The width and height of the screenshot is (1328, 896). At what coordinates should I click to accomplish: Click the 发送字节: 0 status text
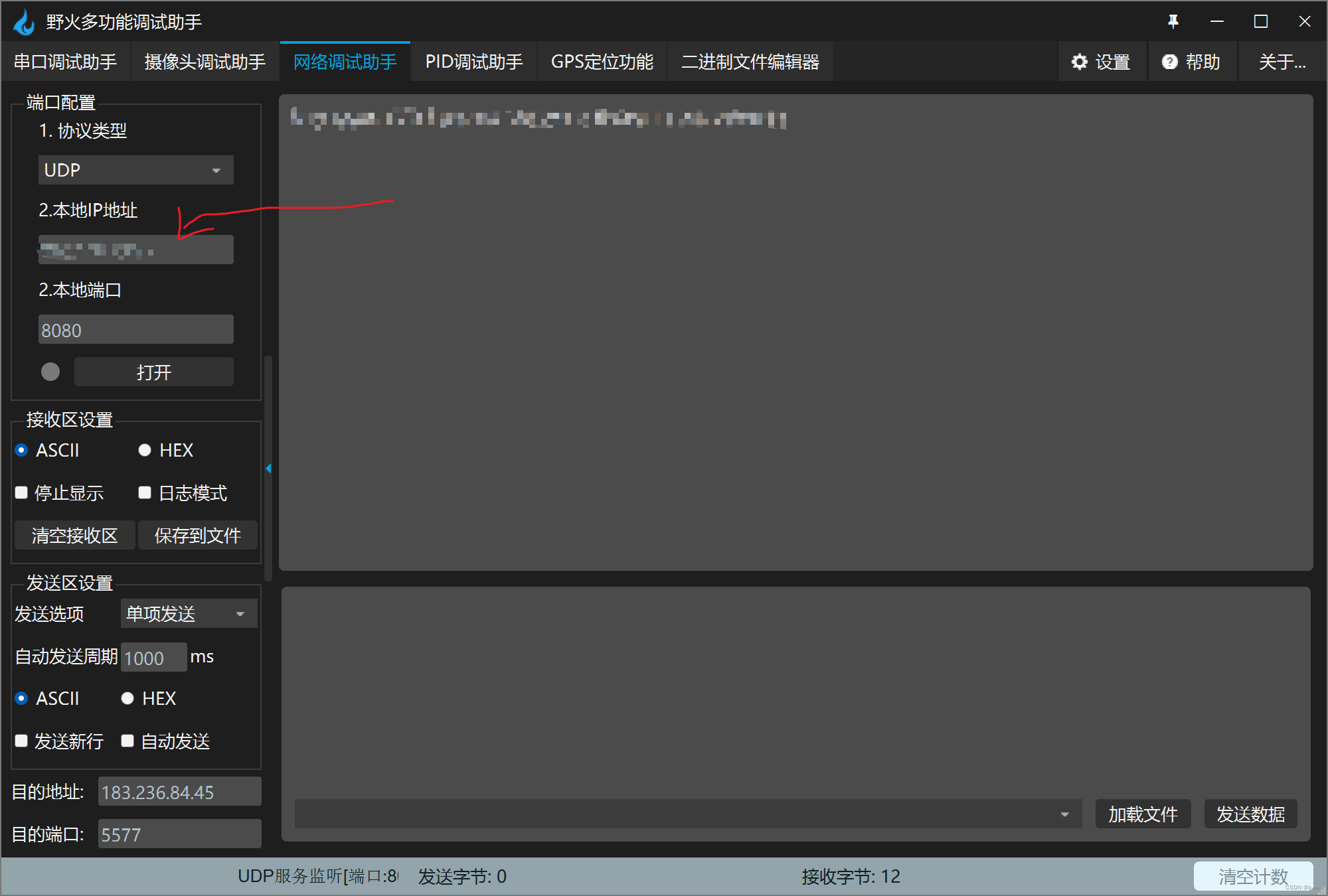point(462,876)
